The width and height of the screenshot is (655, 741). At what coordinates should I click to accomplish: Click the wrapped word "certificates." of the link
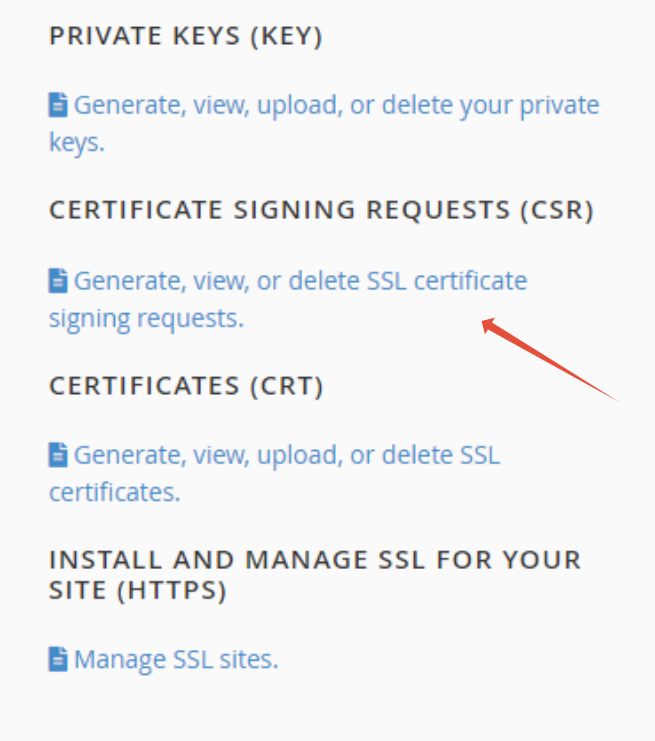pos(115,492)
